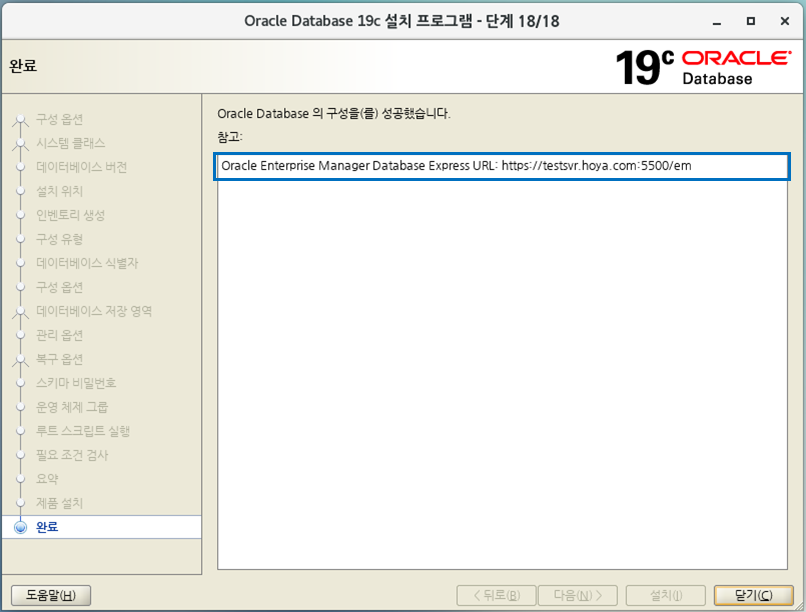Click the 시스템 클래스 step
The width and height of the screenshot is (806, 612).
70,143
